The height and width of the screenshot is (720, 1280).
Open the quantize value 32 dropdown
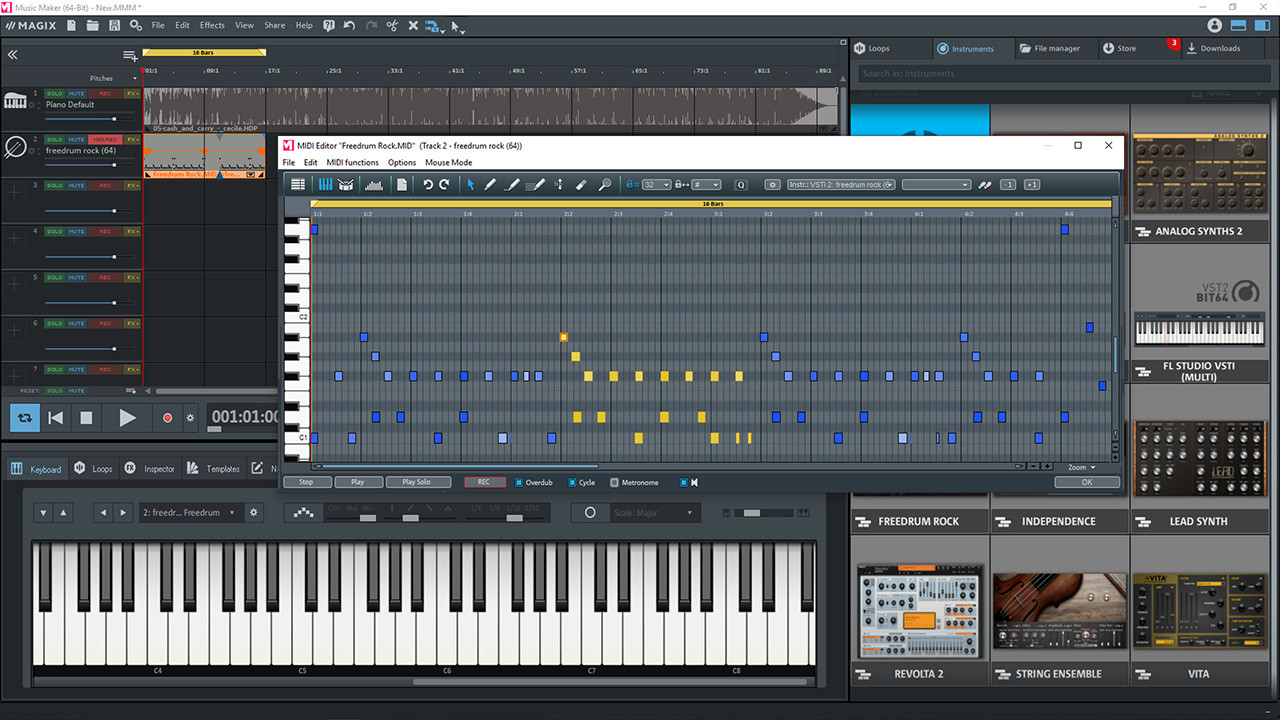656,184
